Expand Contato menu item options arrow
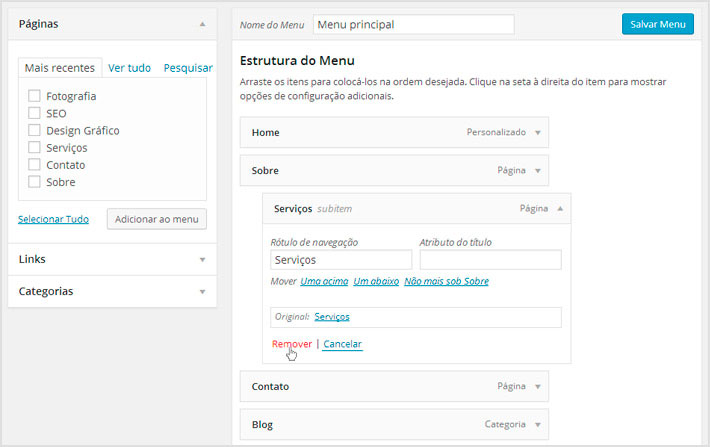Viewport: 710px width, 447px height. pyautogui.click(x=538, y=387)
